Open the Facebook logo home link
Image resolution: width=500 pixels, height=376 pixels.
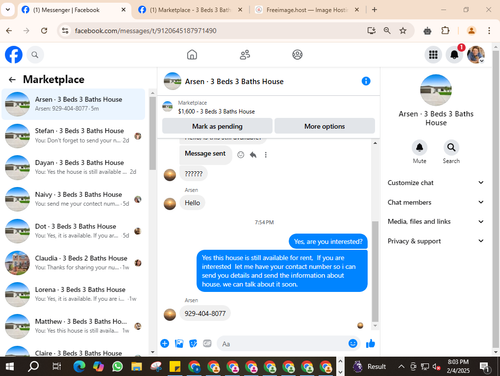pos(14,54)
